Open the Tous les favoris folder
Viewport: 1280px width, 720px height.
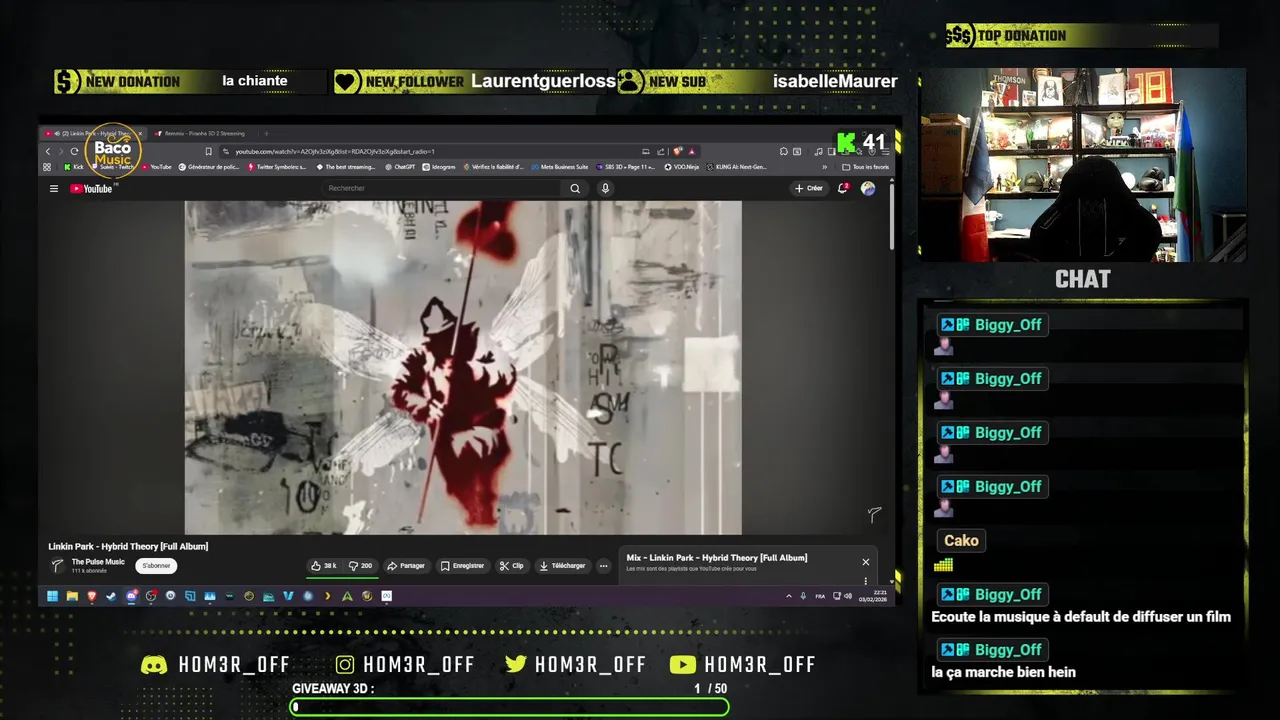pos(866,167)
